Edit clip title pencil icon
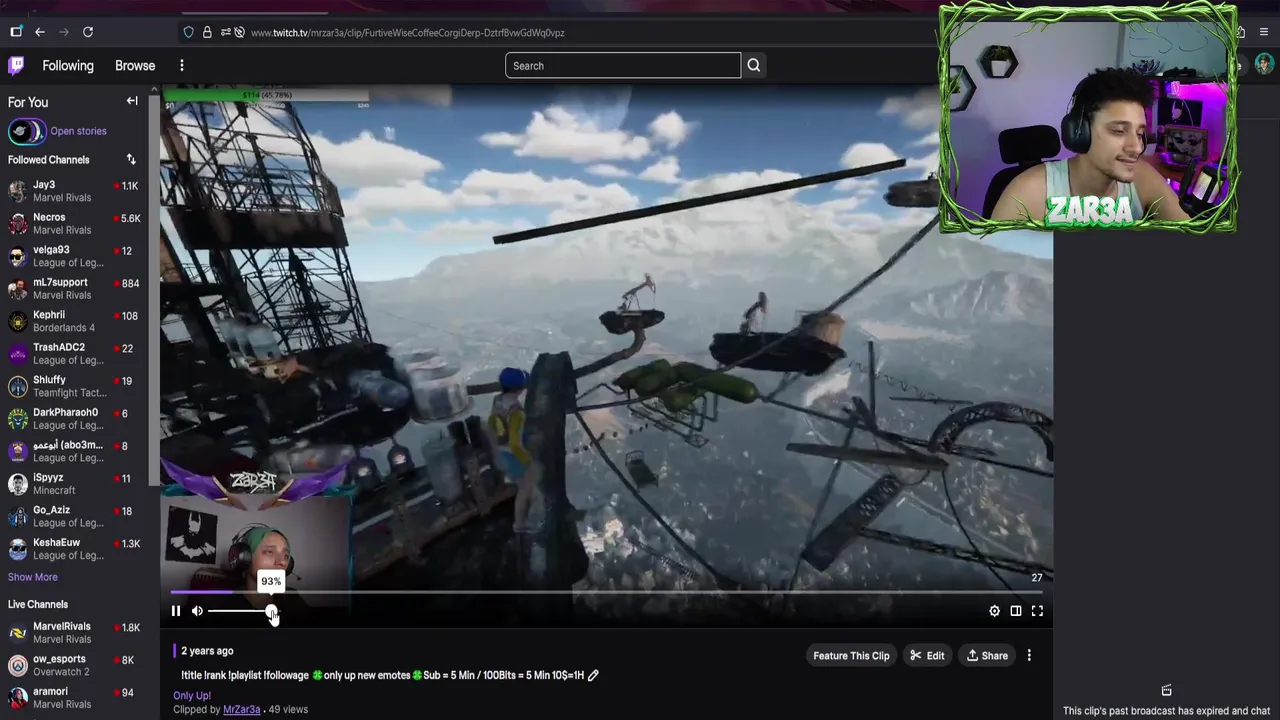Screen dimensions: 1280x720 (x=593, y=676)
